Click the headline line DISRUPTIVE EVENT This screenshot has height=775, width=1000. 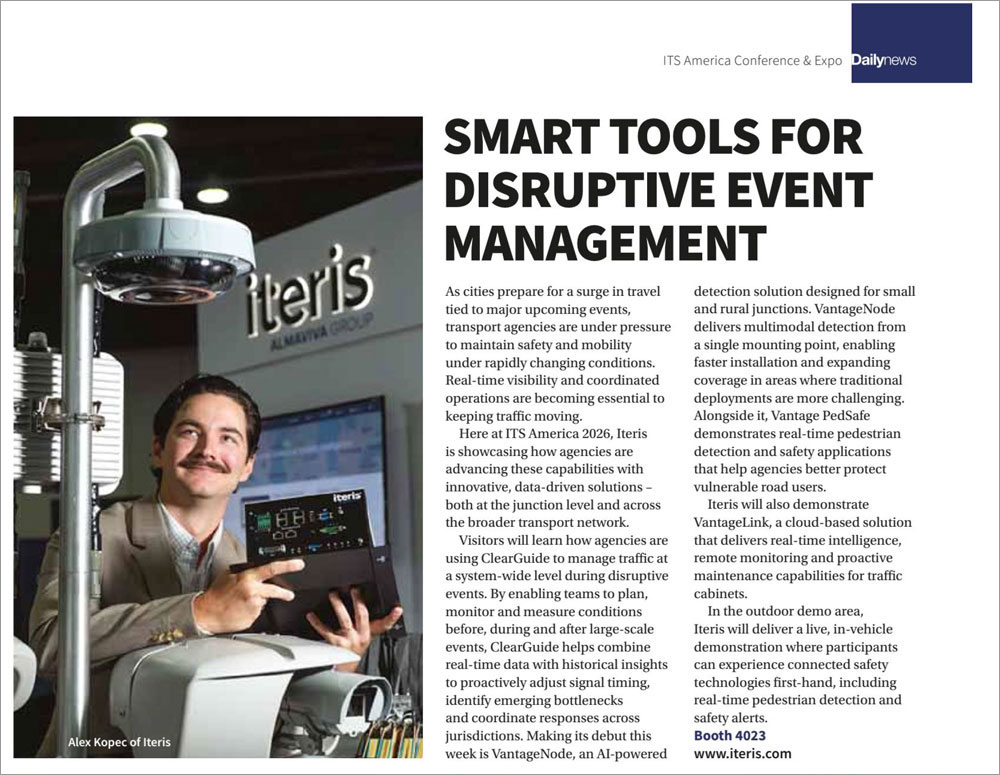click(658, 189)
